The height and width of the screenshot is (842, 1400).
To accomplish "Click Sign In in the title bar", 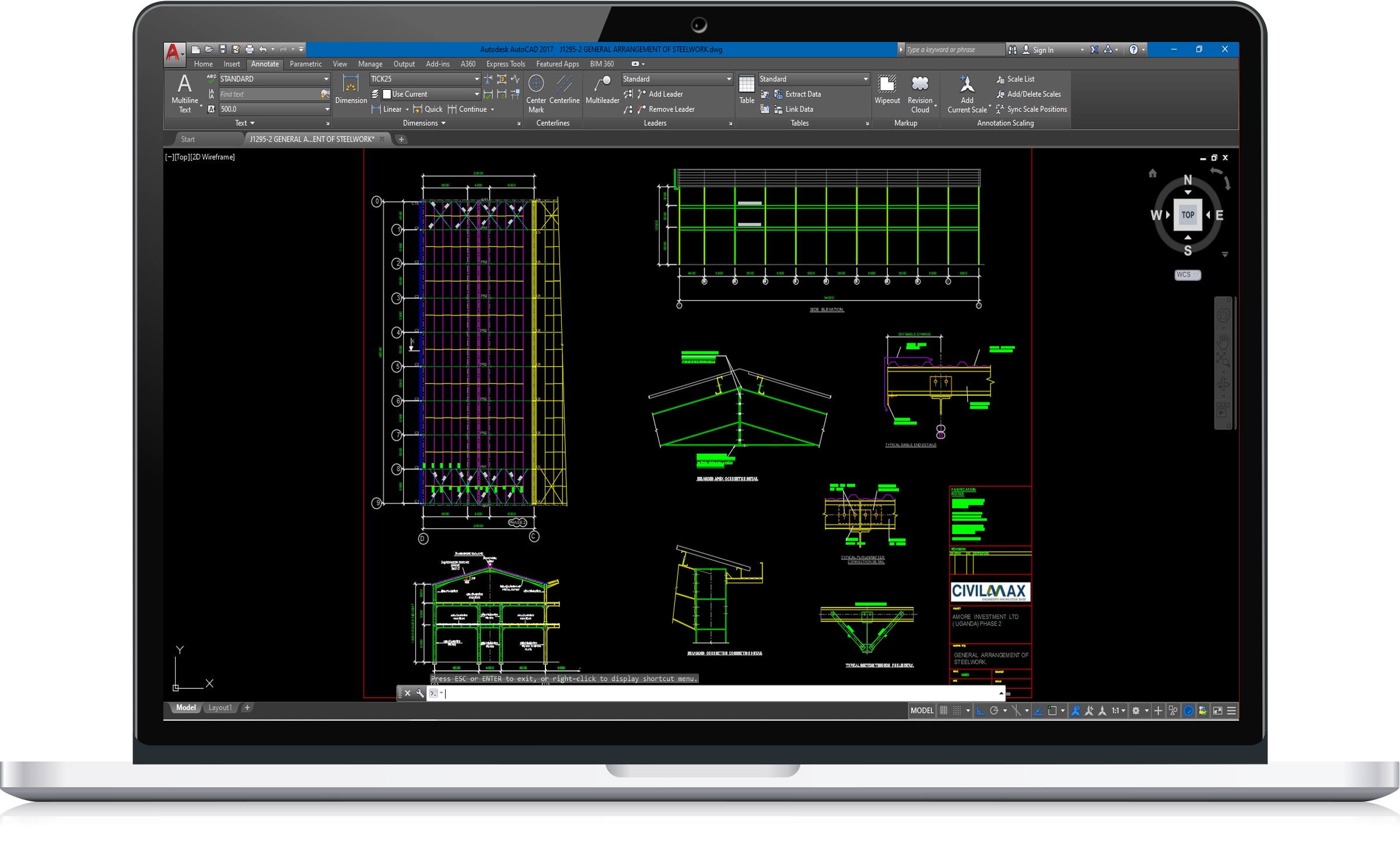I will [x=1038, y=50].
